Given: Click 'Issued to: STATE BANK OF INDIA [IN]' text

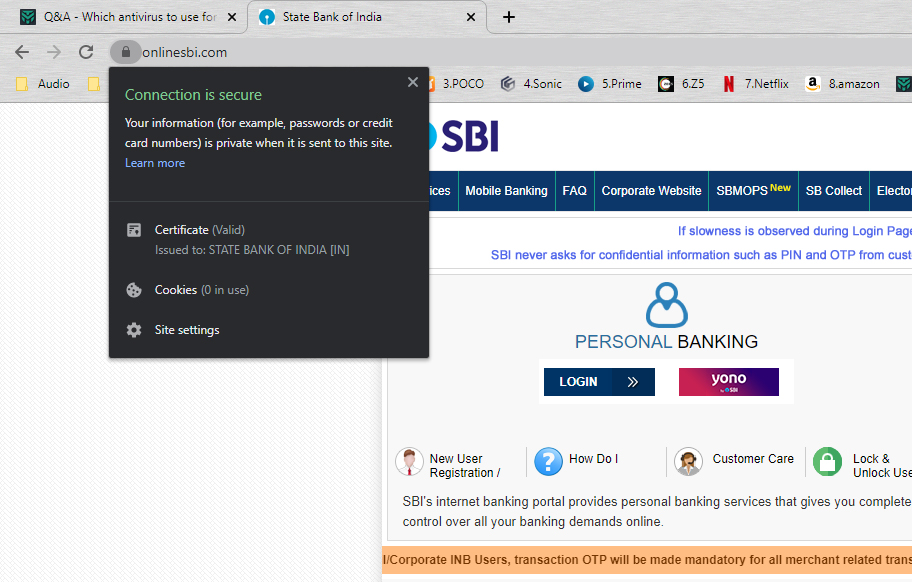Looking at the screenshot, I should [x=252, y=250].
